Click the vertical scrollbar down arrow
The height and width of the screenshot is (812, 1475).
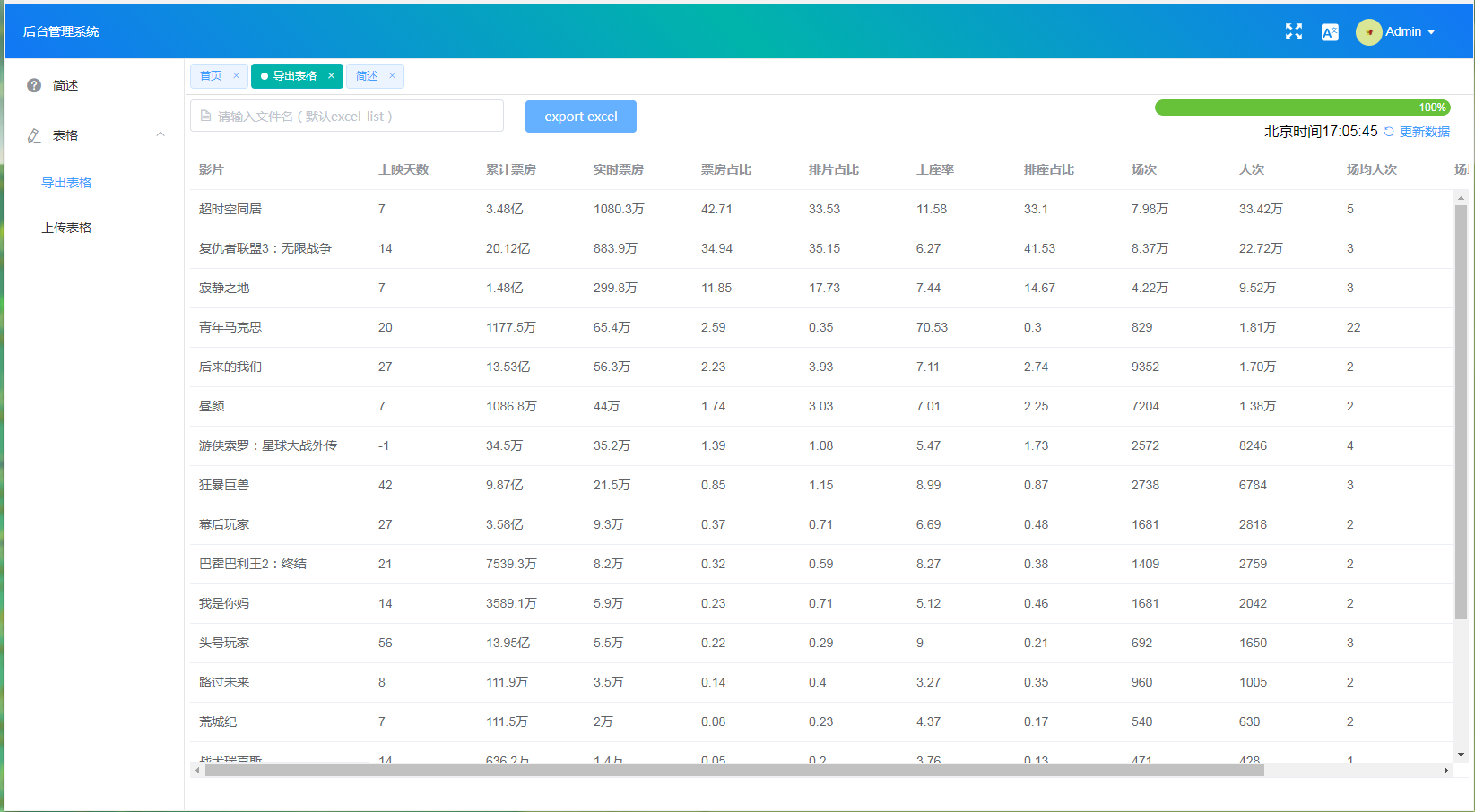point(1461,755)
